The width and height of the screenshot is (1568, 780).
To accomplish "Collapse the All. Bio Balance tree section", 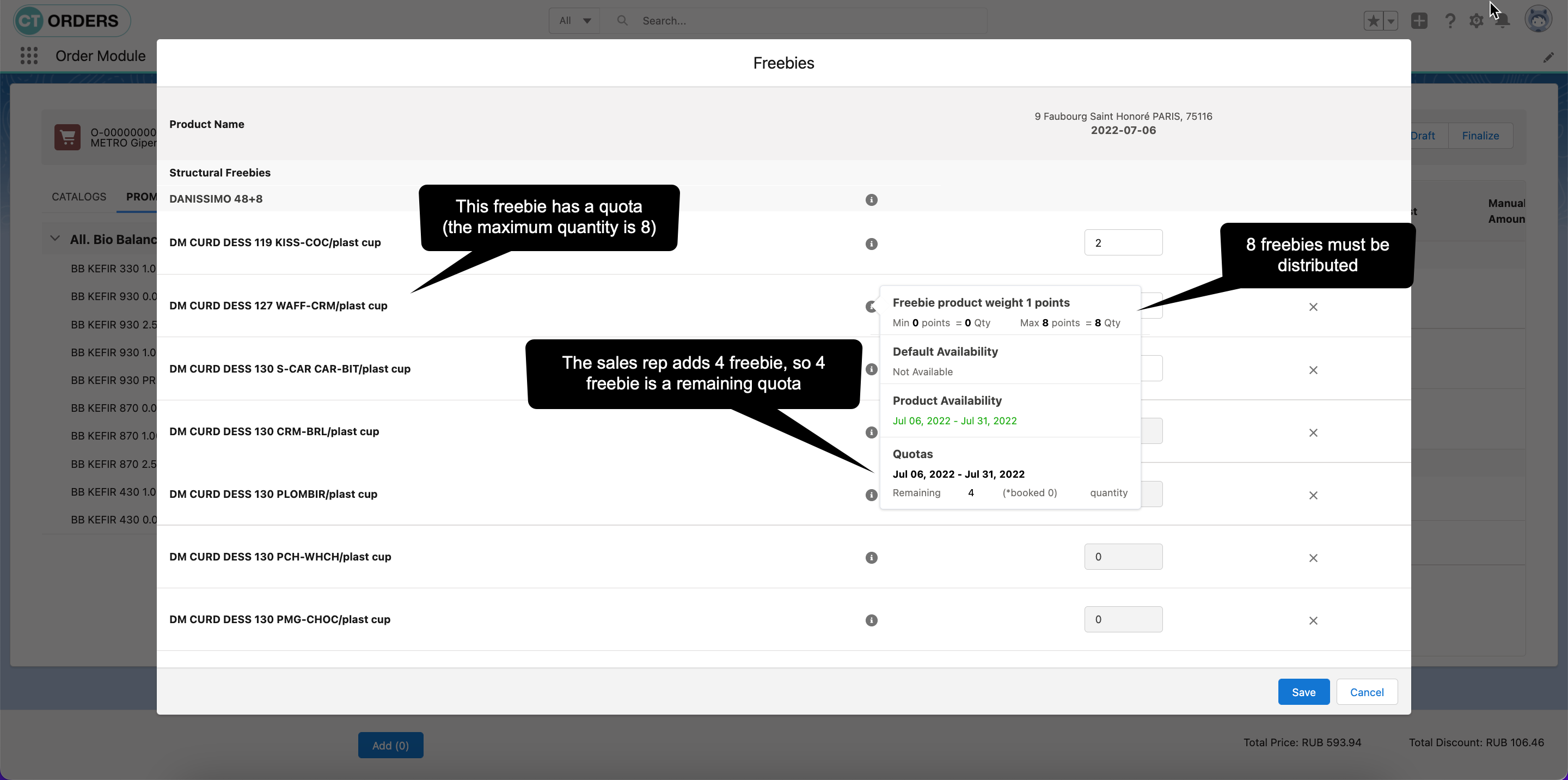I will point(55,239).
